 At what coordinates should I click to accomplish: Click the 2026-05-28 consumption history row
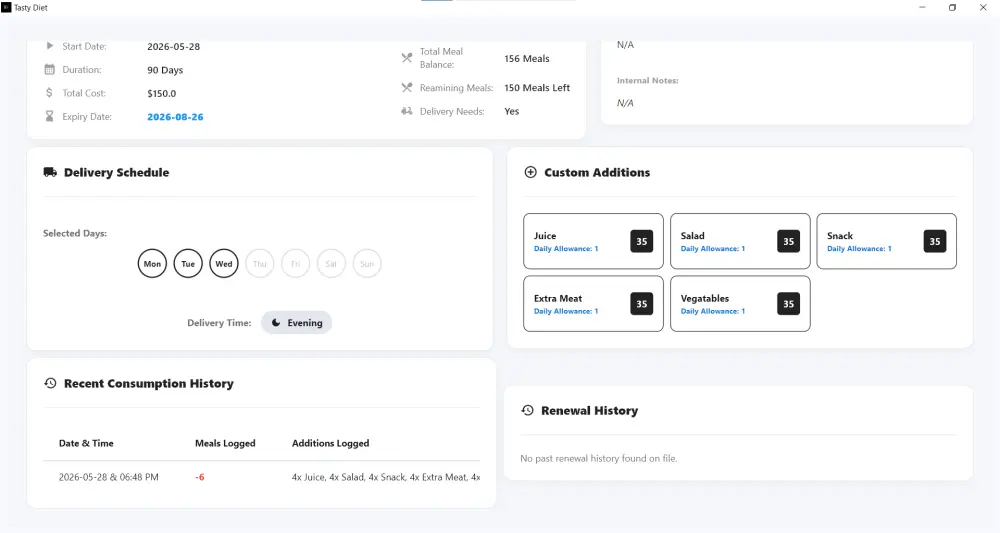261,477
